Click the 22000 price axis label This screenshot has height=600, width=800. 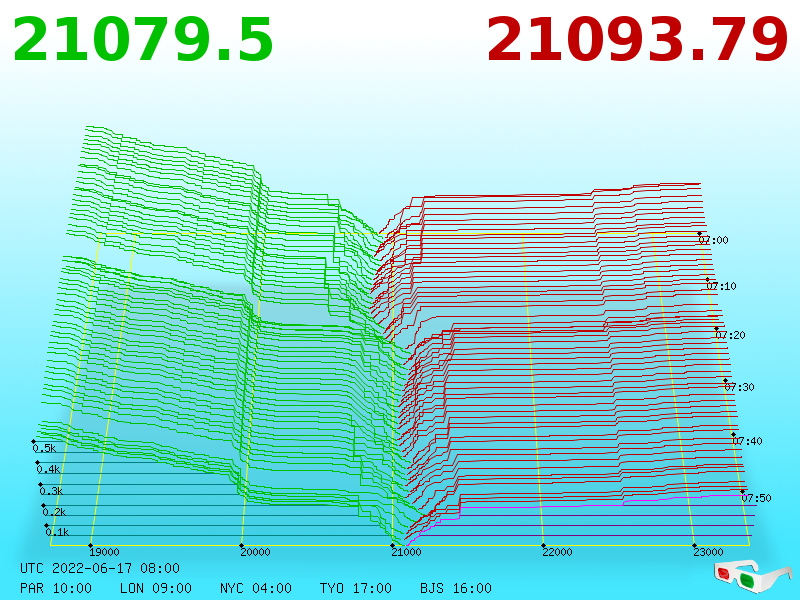[557, 552]
